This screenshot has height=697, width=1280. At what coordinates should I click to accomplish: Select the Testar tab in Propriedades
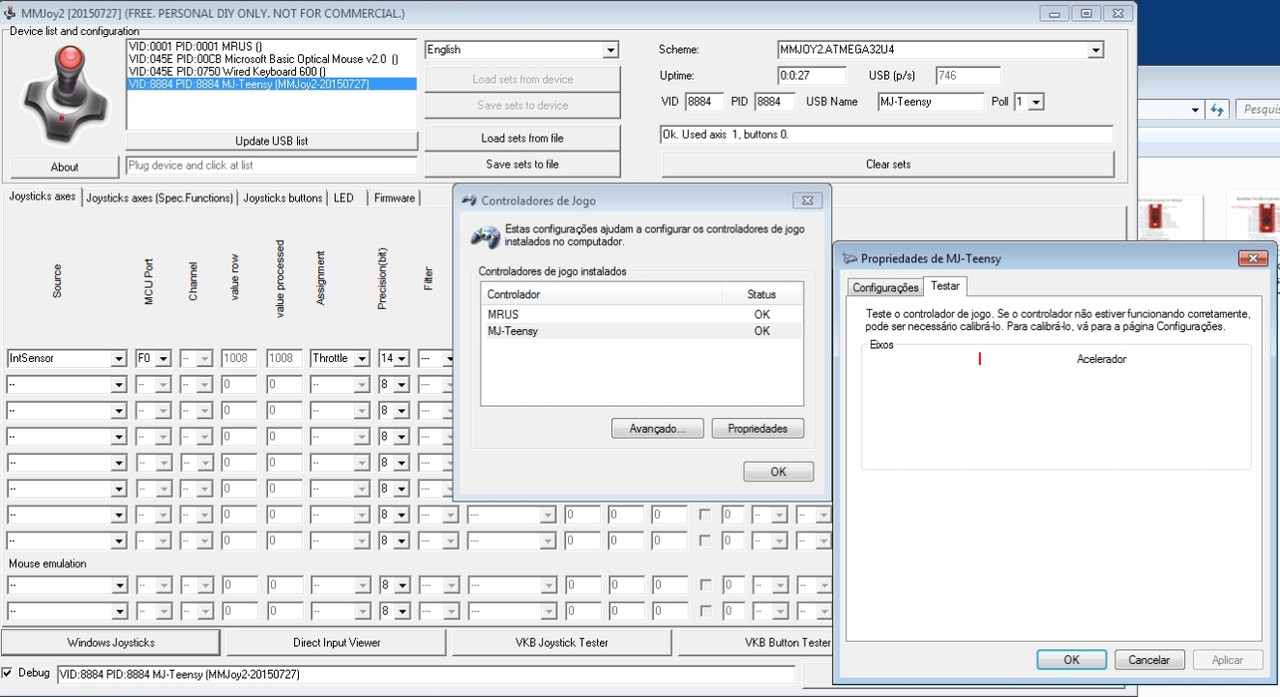[945, 286]
